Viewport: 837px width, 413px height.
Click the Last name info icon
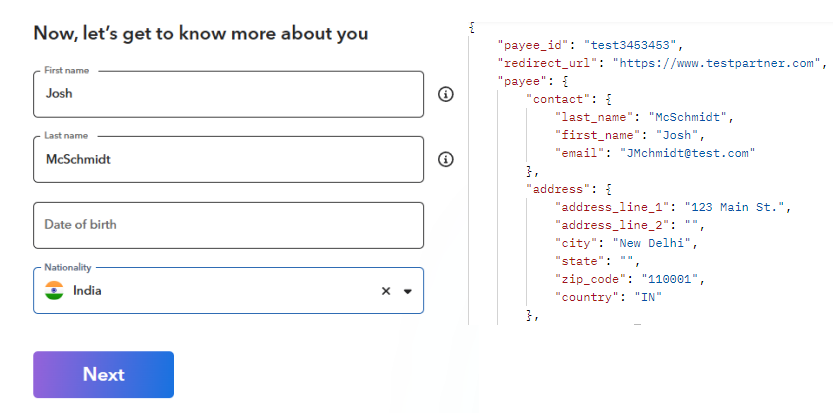tap(446, 160)
